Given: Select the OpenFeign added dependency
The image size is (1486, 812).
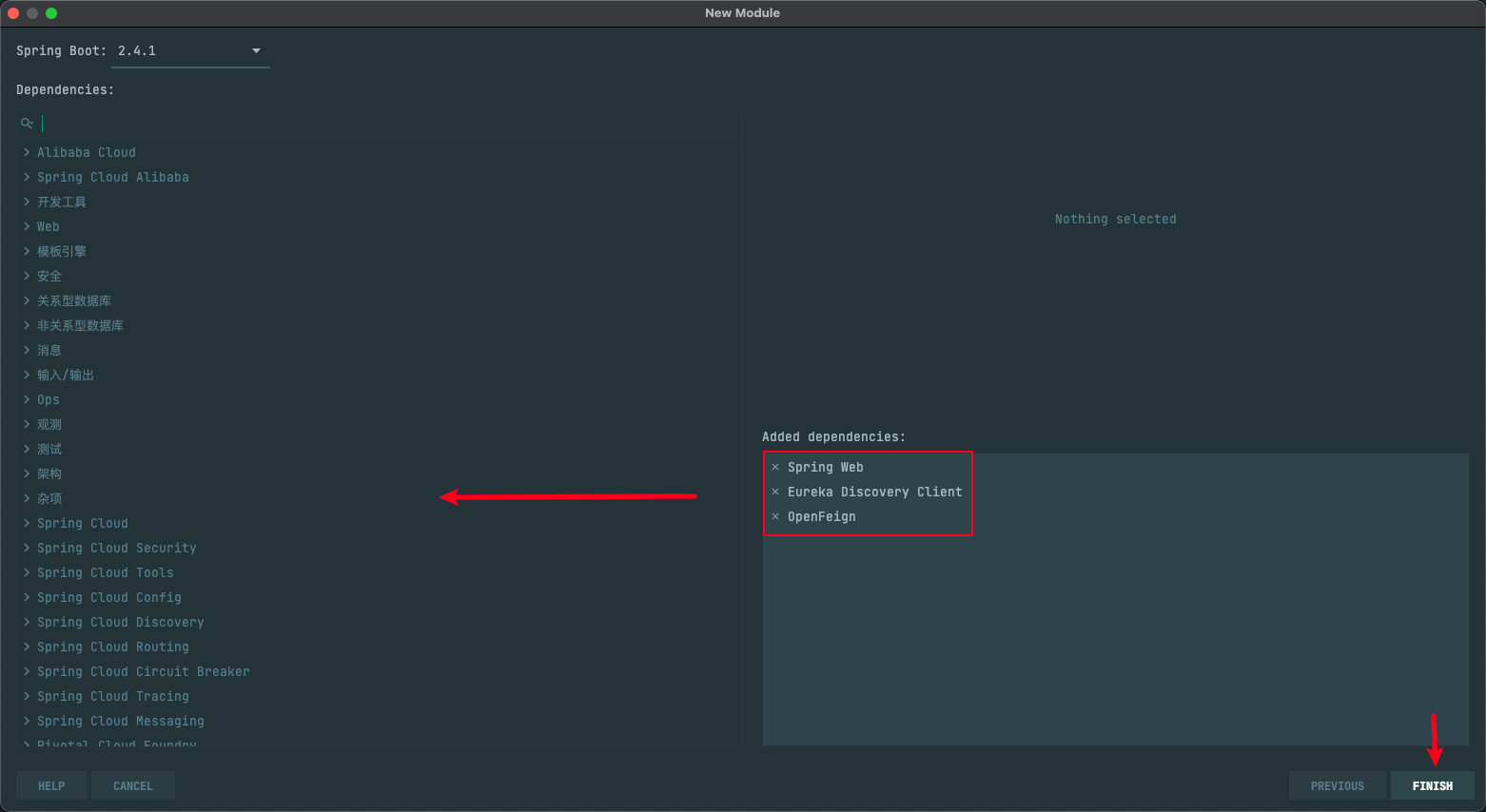Looking at the screenshot, I should pyautogui.click(x=822, y=516).
